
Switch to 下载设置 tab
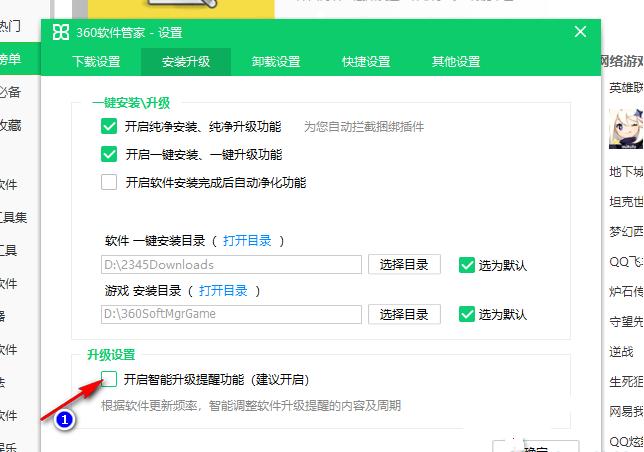96,62
